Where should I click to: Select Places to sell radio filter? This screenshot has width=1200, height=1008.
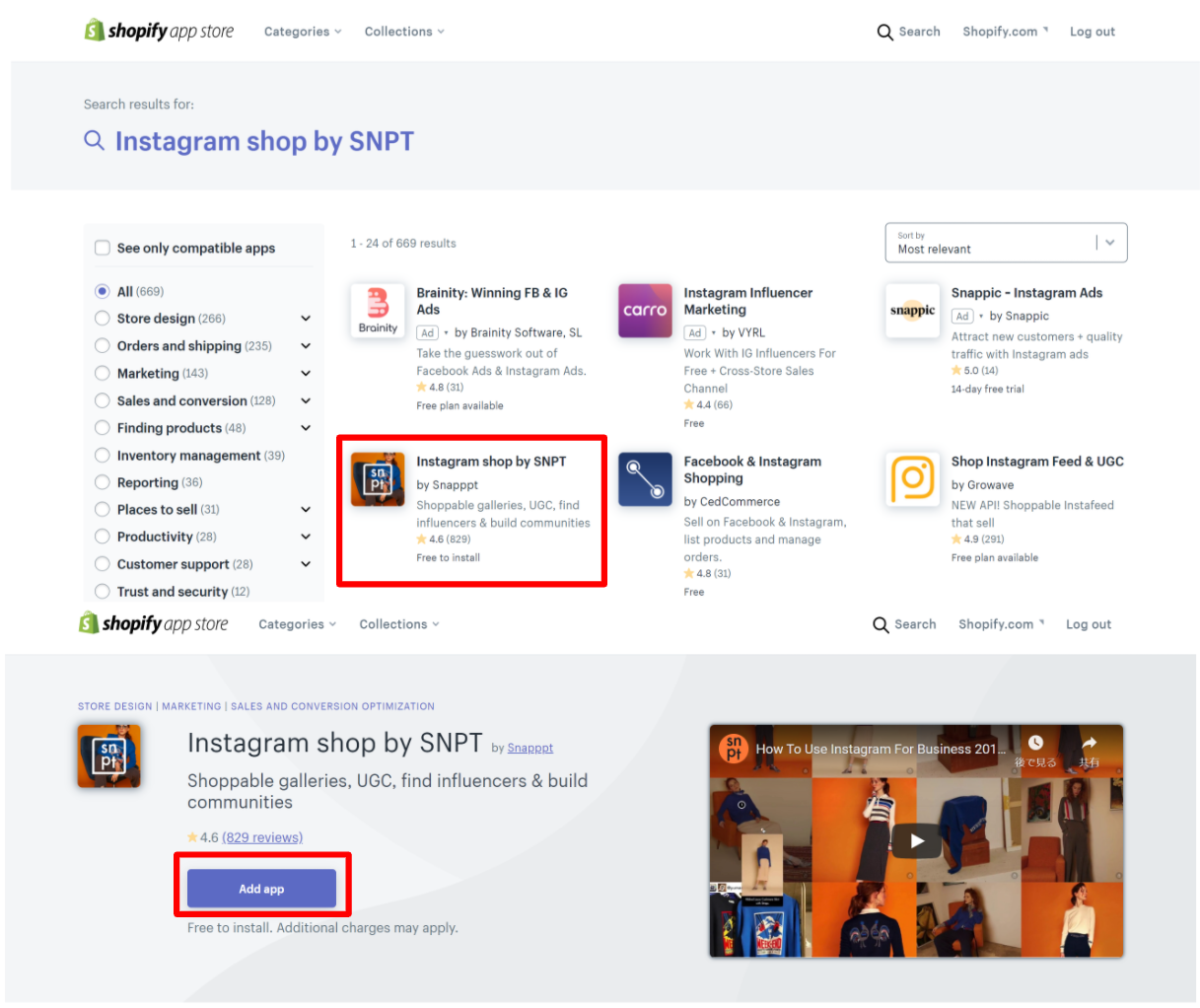click(102, 509)
